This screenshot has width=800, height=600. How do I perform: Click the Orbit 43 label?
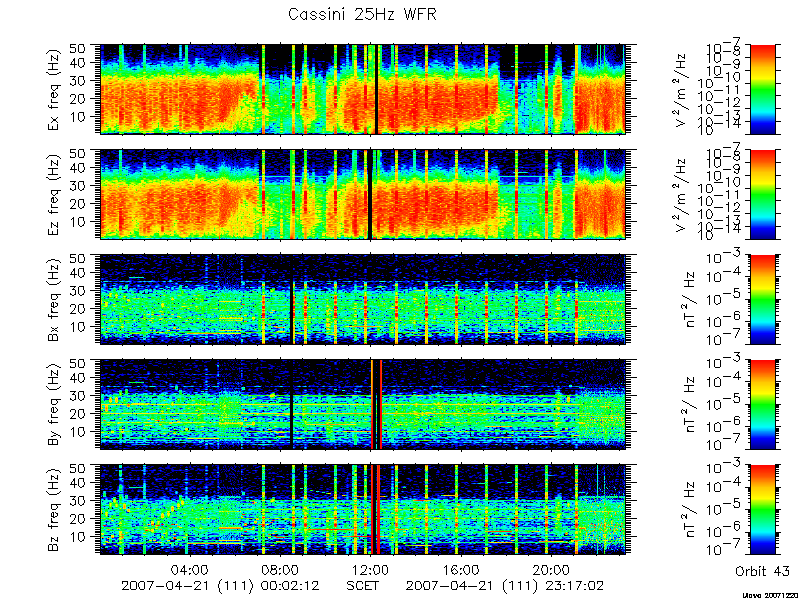[762, 571]
